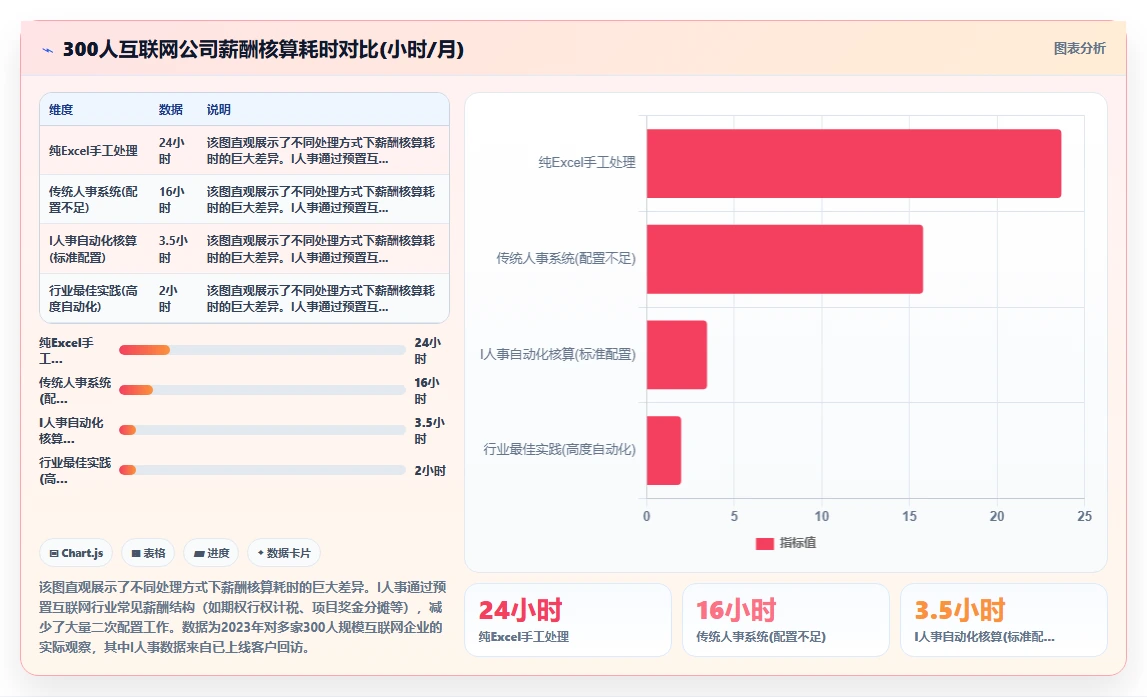The height and width of the screenshot is (697, 1147).
Task: Click the 传统人事系统(配置不足) chart bar
Action: click(x=785, y=259)
